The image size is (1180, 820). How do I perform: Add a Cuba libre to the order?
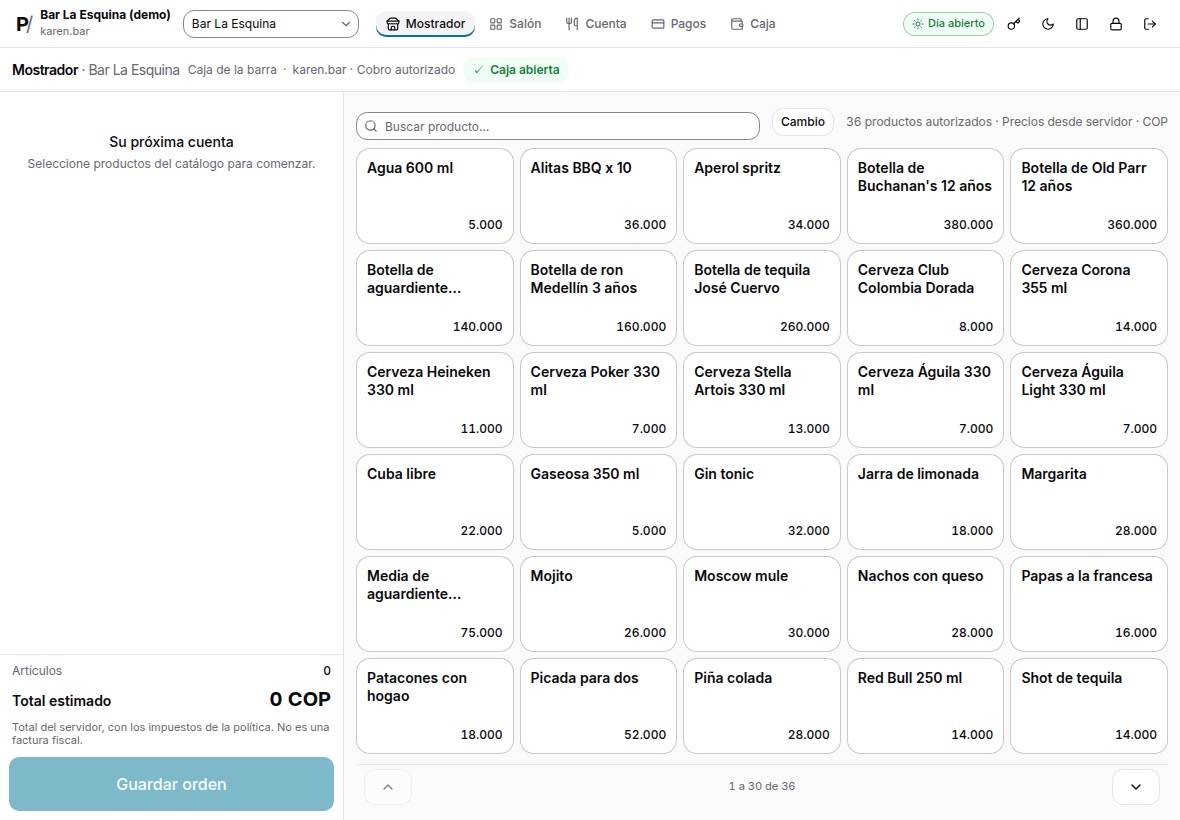(x=435, y=502)
